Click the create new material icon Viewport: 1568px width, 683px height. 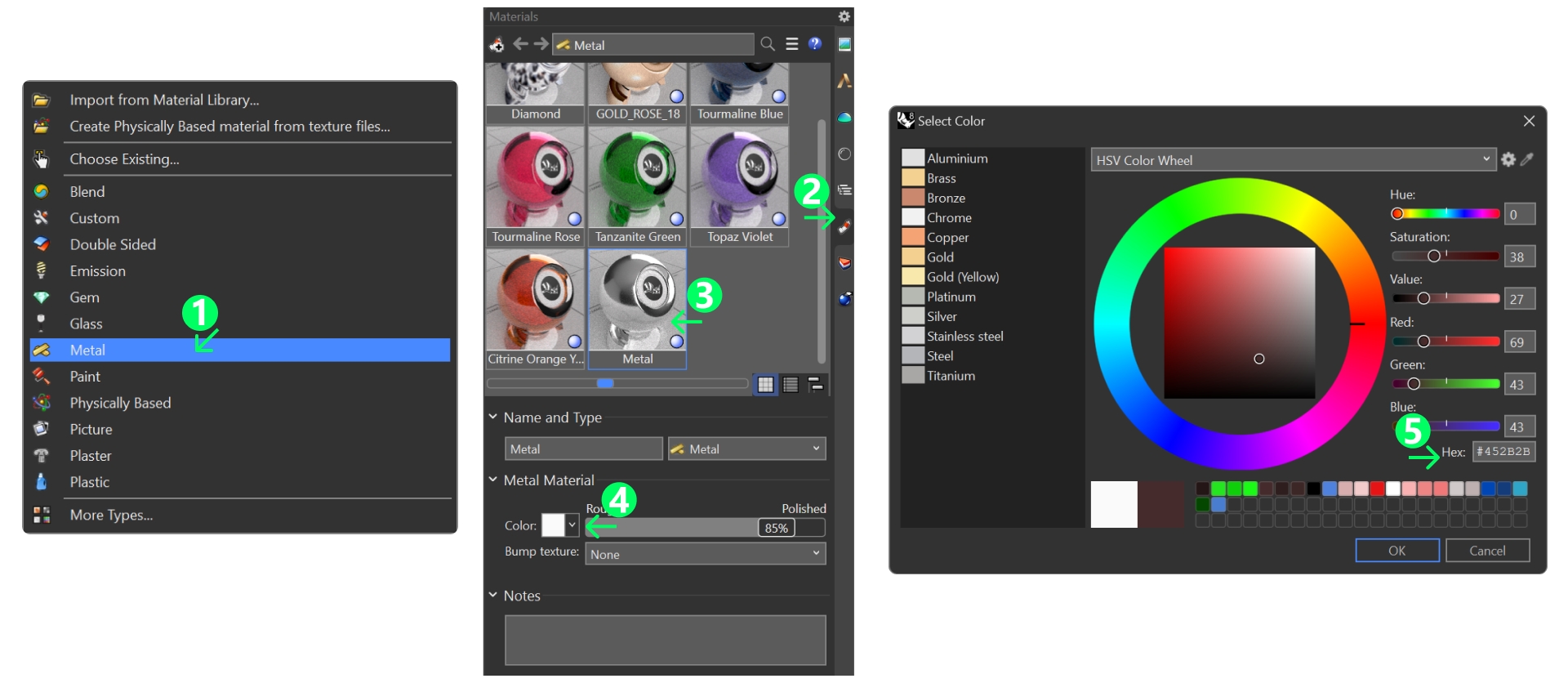pos(497,44)
